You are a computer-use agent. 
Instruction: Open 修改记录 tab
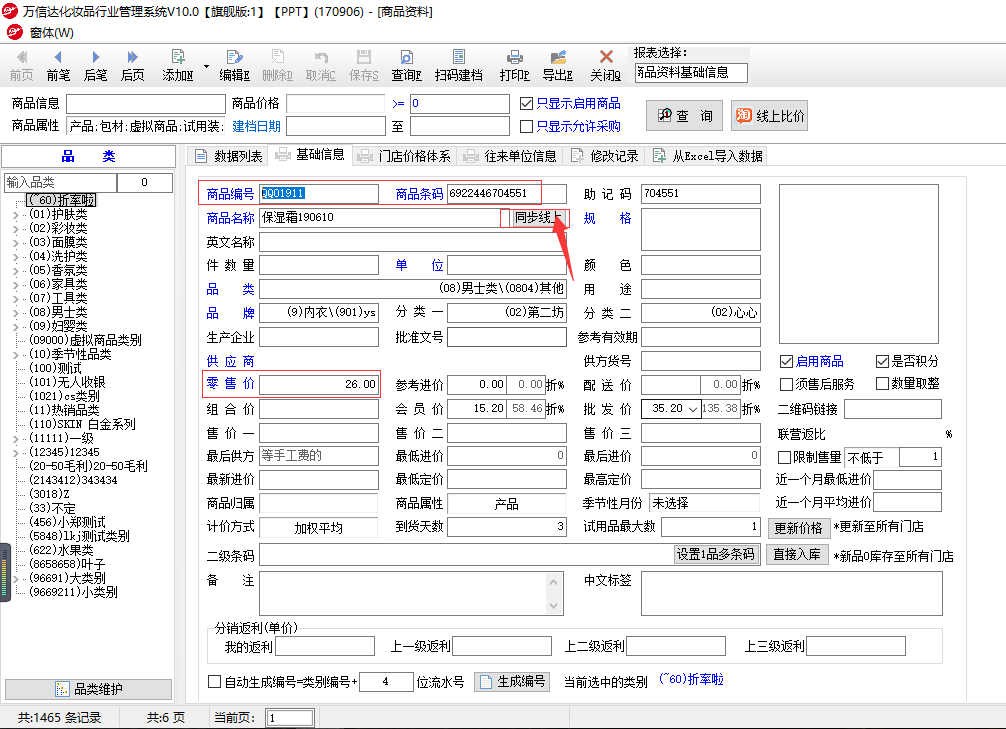(604, 156)
